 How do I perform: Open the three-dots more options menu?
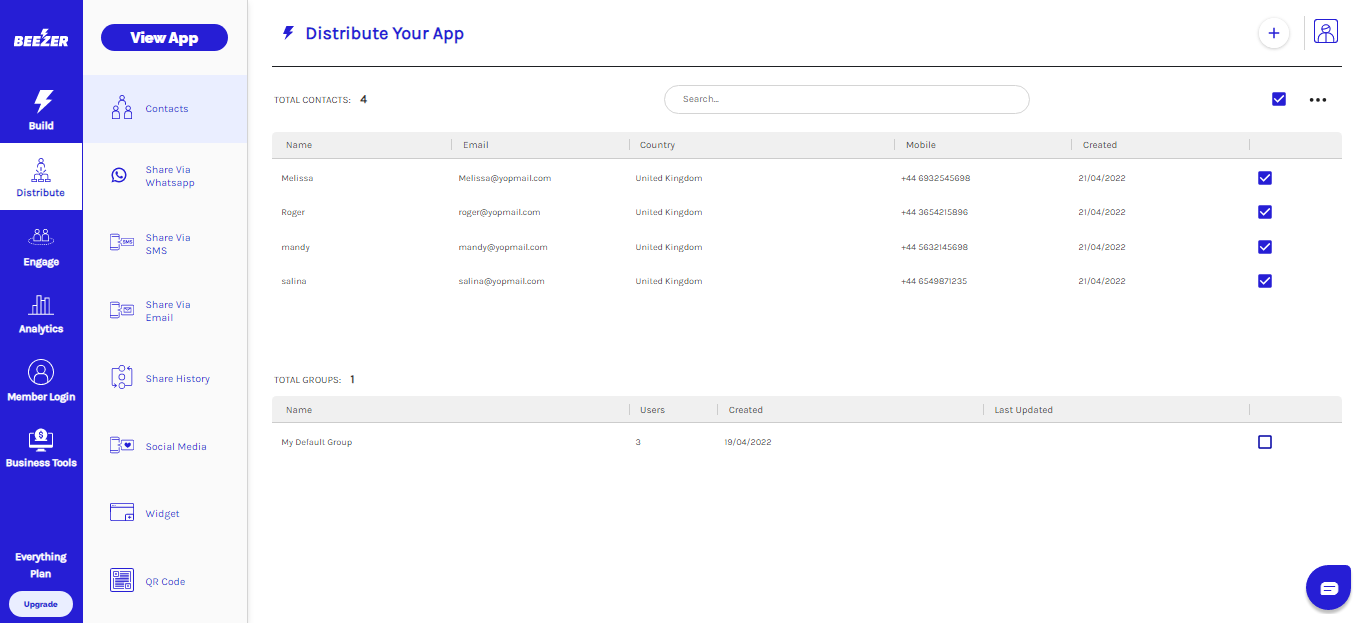(1318, 100)
